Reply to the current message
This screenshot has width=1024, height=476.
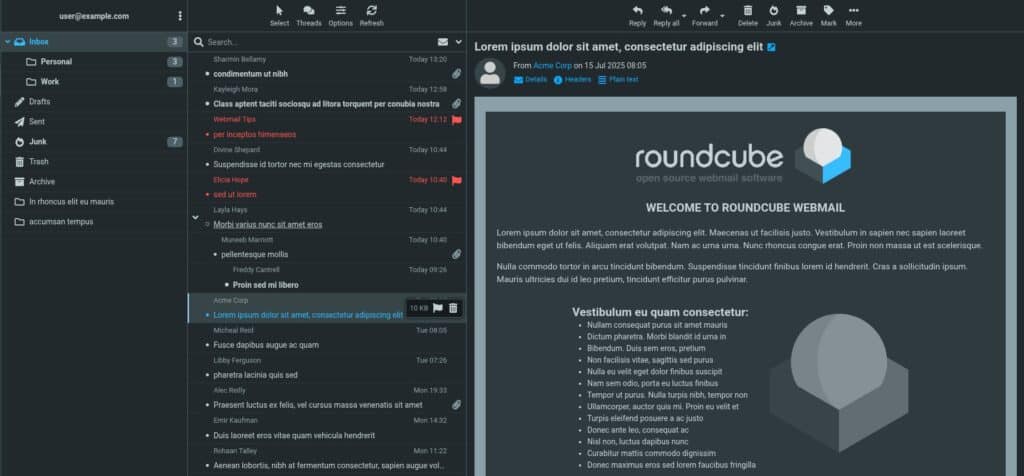coord(637,16)
